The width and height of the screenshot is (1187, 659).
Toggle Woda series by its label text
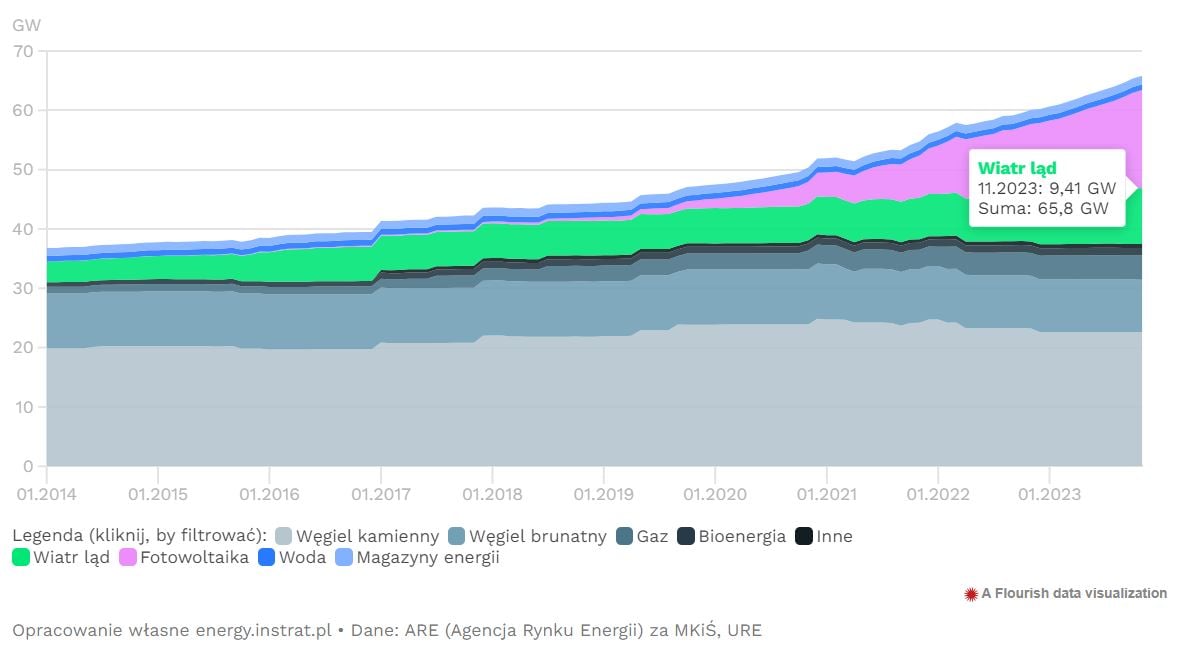(x=302, y=558)
